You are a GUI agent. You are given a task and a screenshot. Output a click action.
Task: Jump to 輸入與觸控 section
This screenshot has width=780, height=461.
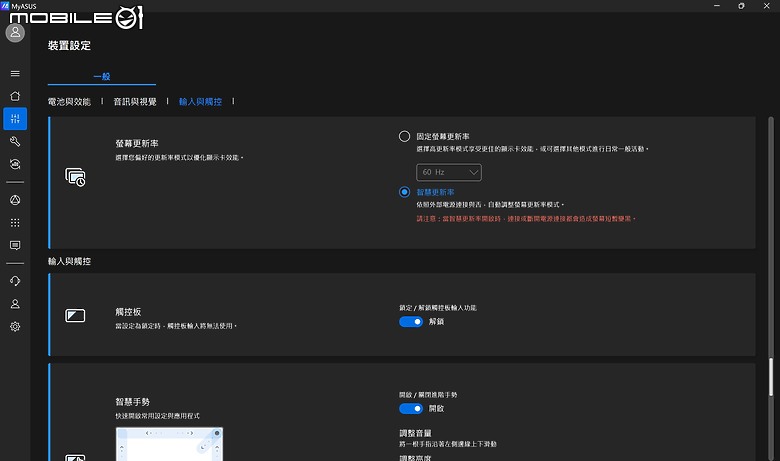click(200, 102)
